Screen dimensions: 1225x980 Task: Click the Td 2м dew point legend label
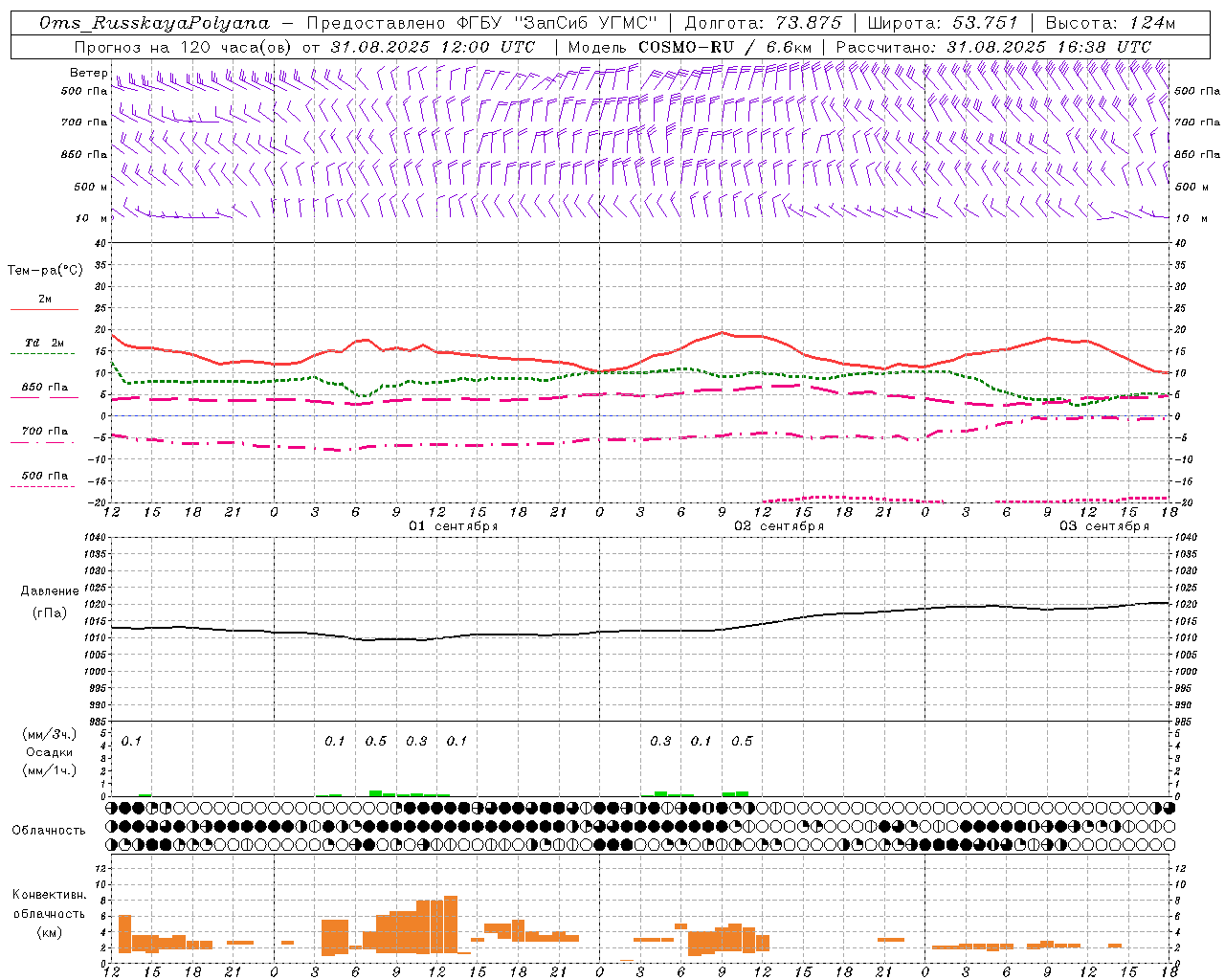click(x=45, y=343)
